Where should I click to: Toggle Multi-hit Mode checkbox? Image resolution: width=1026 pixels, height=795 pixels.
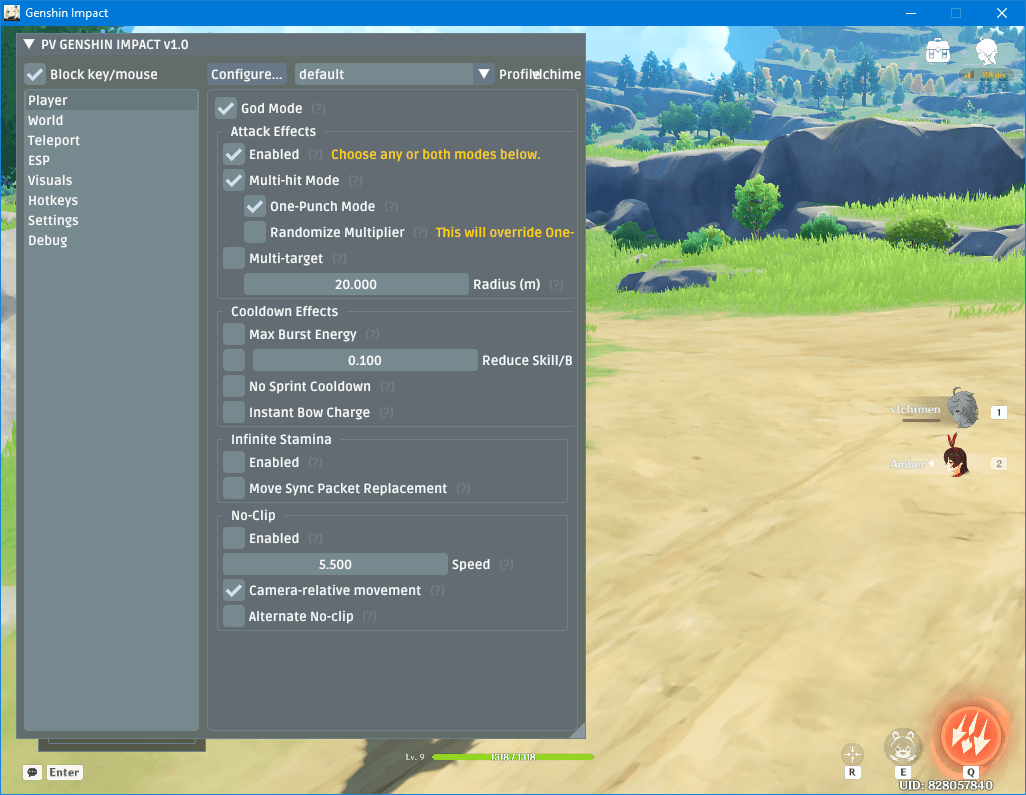(x=234, y=181)
